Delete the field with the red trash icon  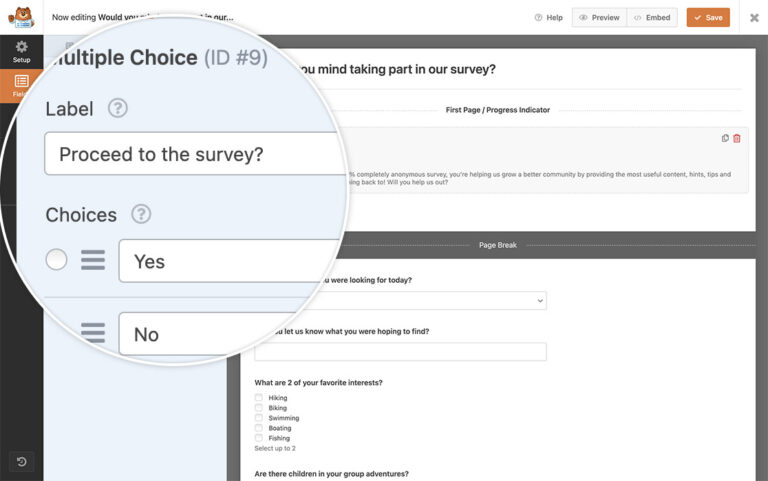(x=737, y=138)
